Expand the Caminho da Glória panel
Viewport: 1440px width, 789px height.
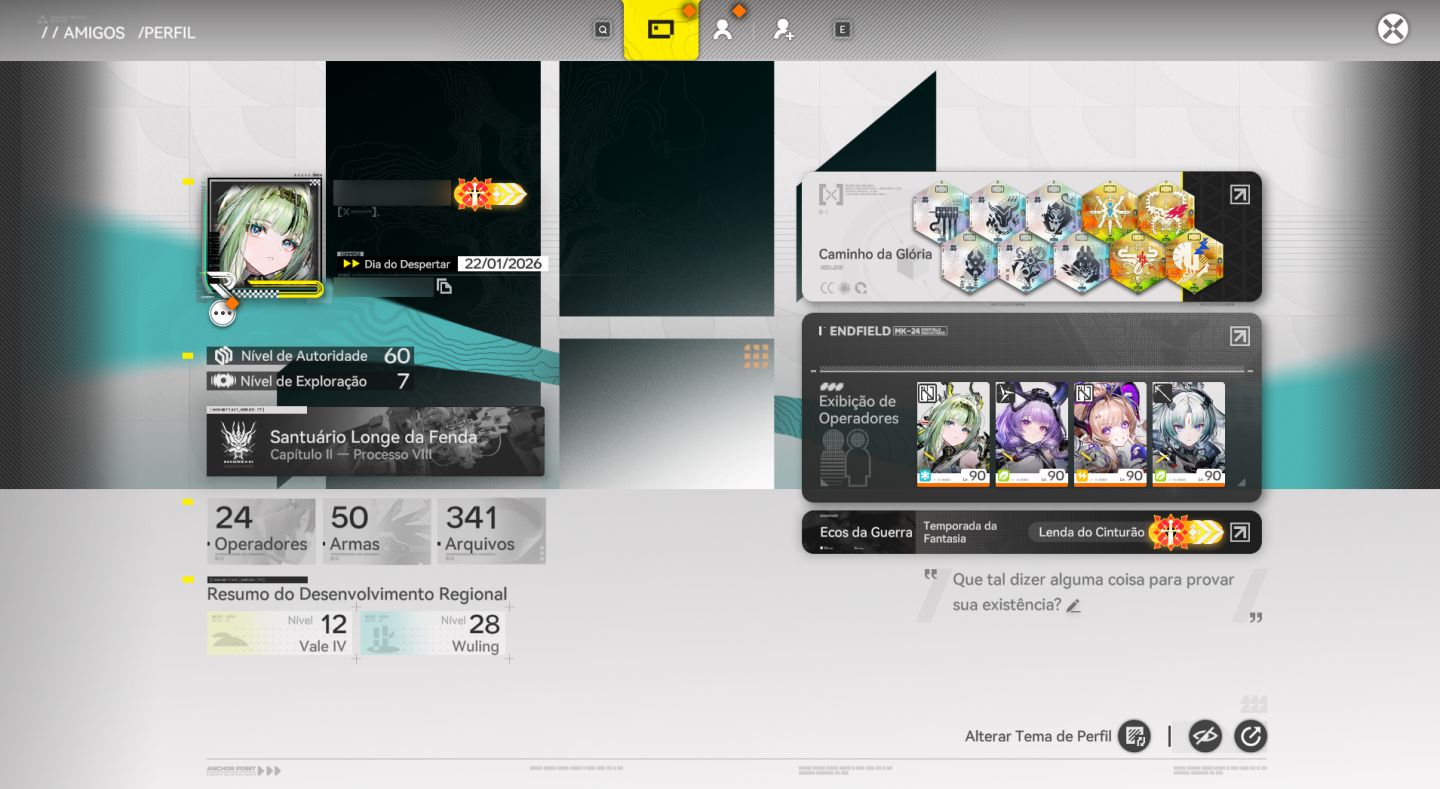[x=1239, y=195]
